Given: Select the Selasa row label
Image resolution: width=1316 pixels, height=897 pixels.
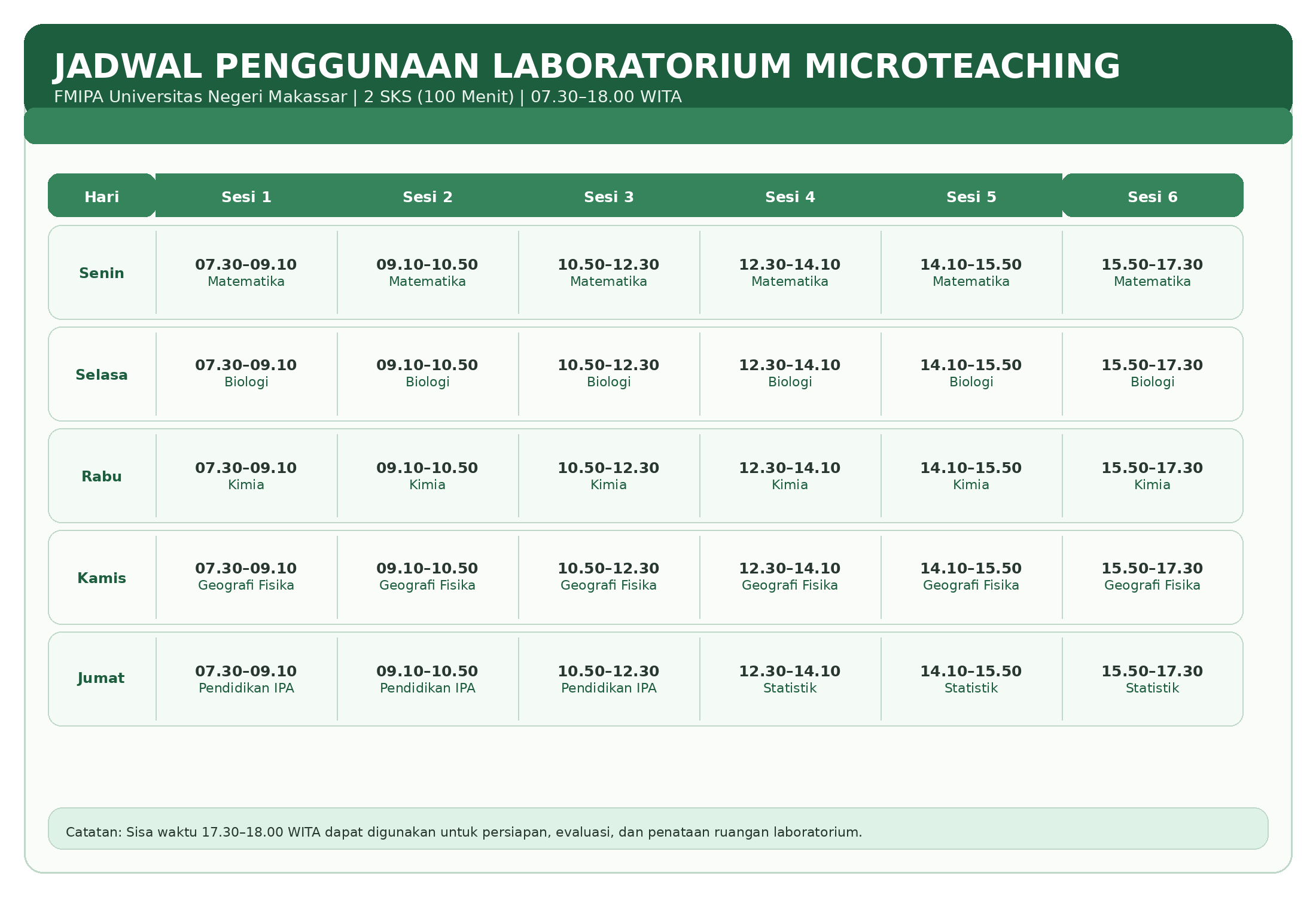Looking at the screenshot, I should tap(102, 374).
